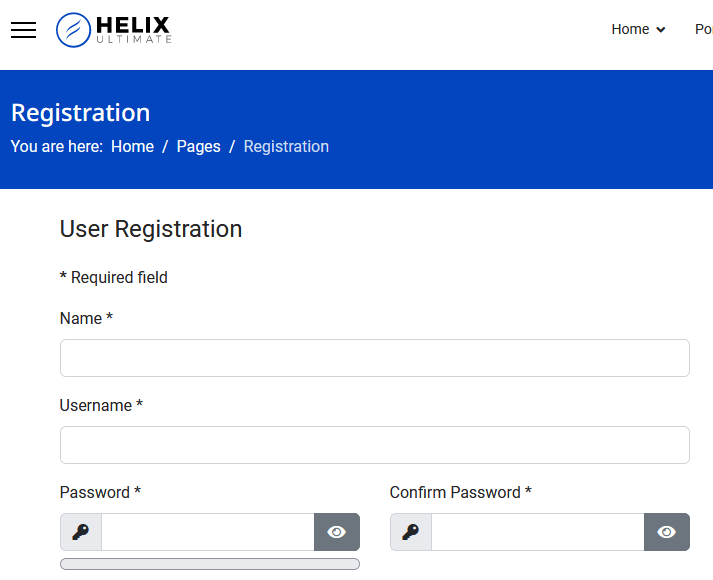Click the key icon beside Confirm Password field
This screenshot has width=713, height=580.
pos(411,532)
